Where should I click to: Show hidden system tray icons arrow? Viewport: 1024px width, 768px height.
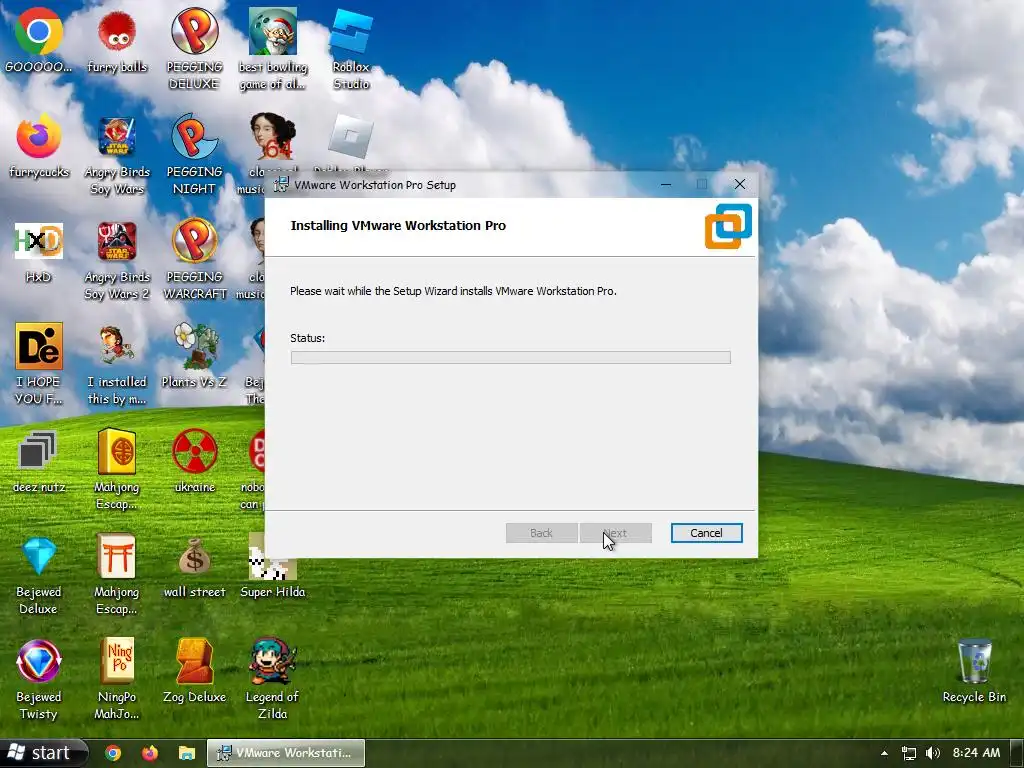coord(884,753)
